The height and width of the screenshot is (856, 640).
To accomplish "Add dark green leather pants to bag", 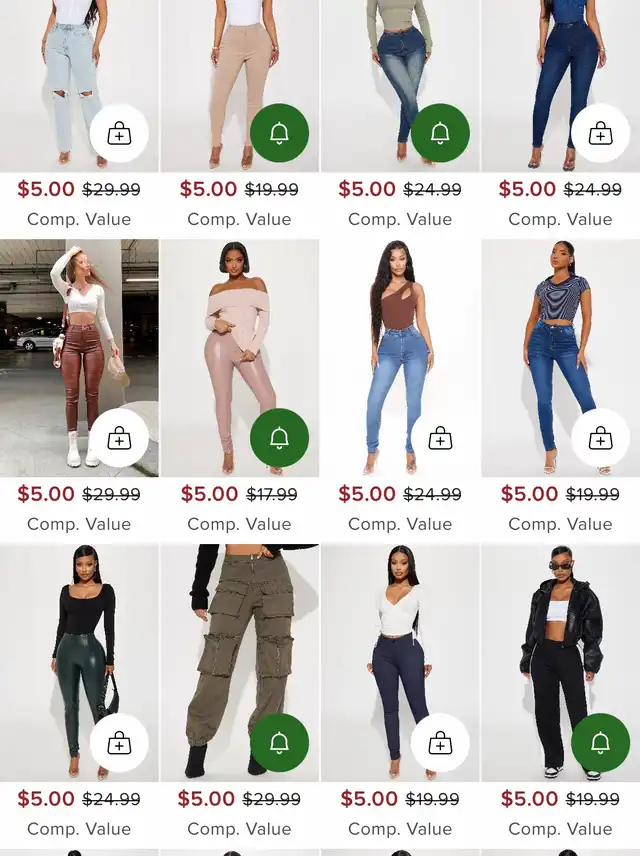I will coord(119,742).
